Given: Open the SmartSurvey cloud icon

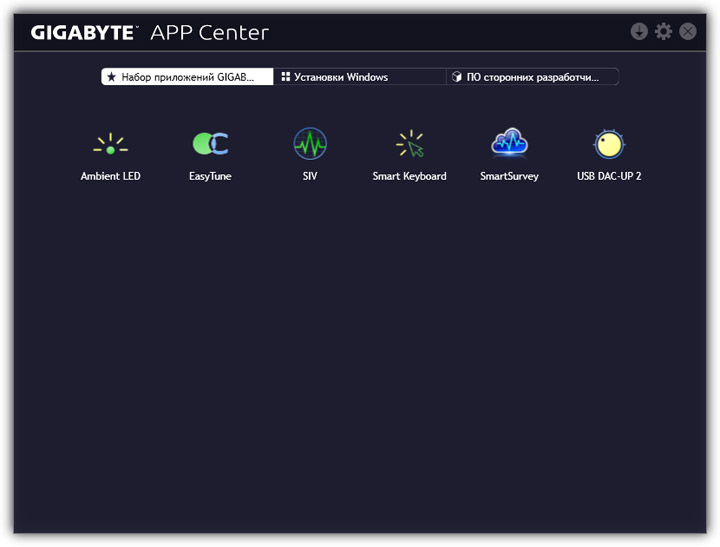Looking at the screenshot, I should (509, 145).
